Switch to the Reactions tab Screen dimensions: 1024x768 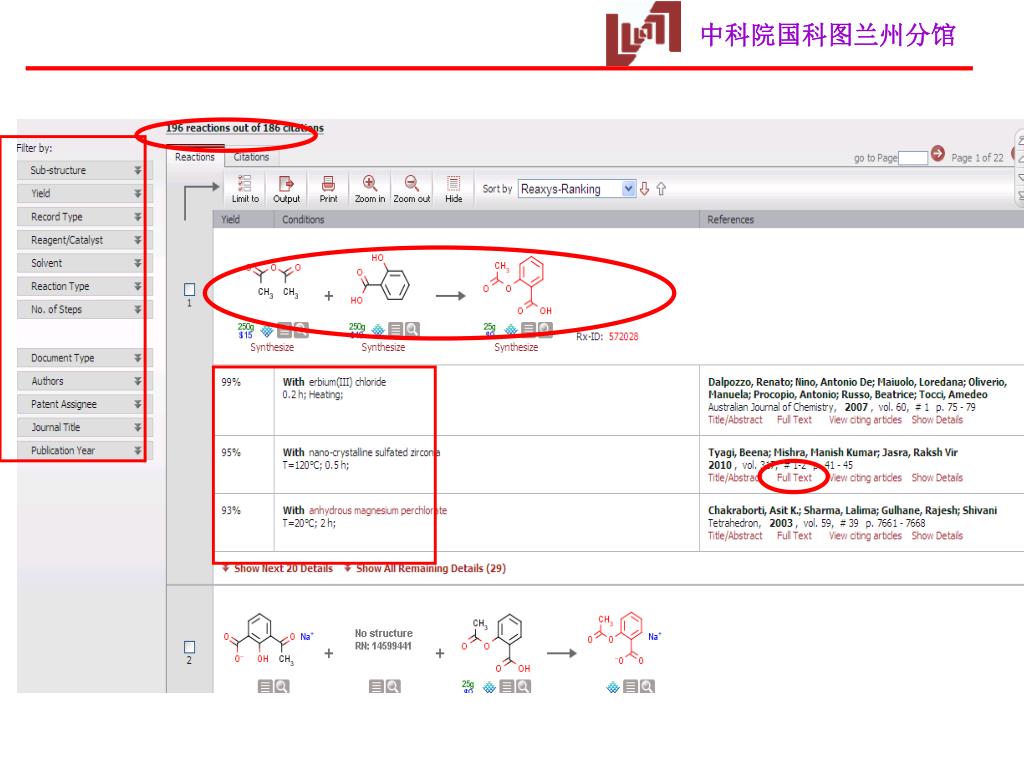pos(195,157)
